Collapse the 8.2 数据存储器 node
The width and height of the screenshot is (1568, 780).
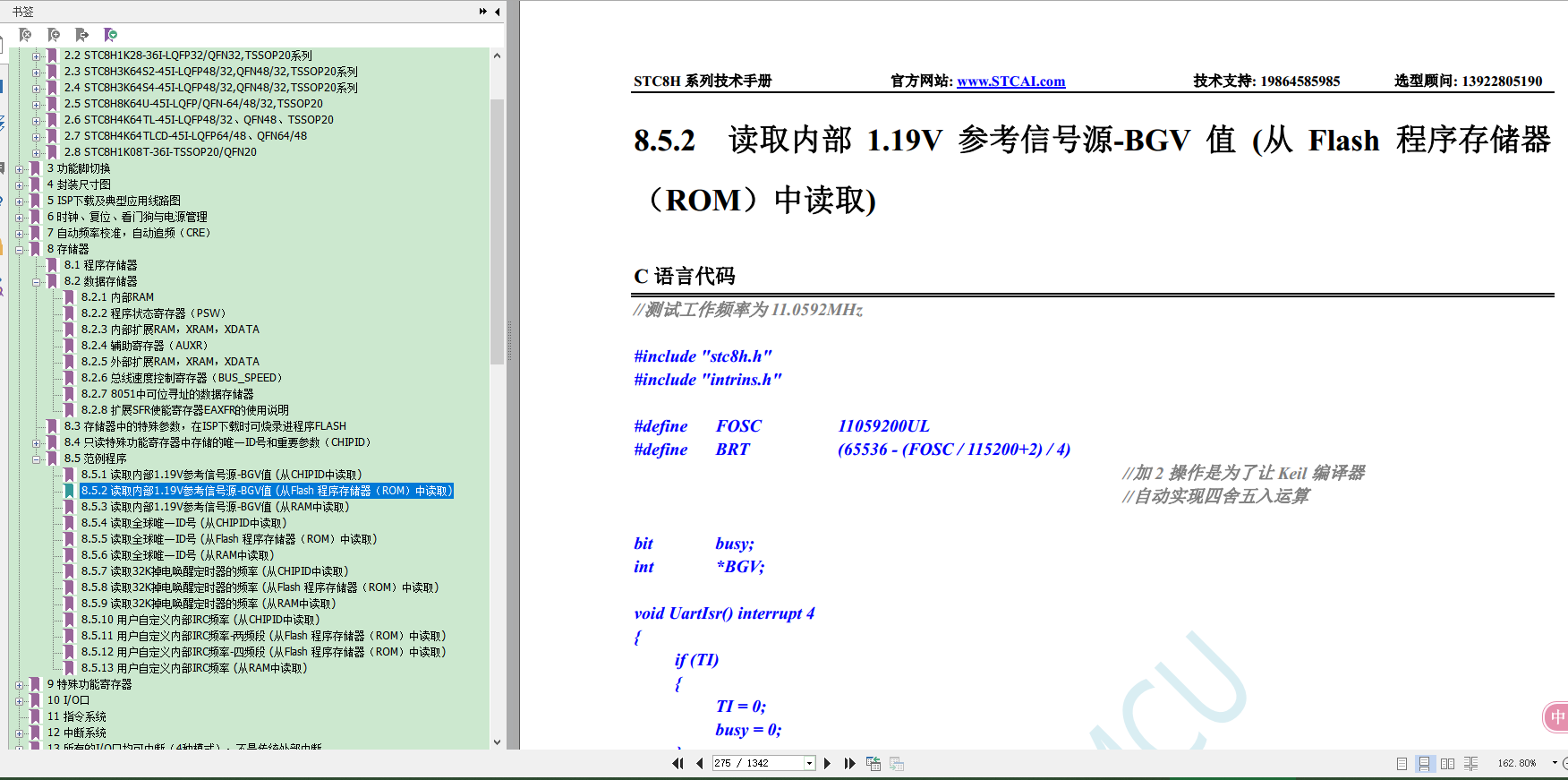(x=37, y=281)
